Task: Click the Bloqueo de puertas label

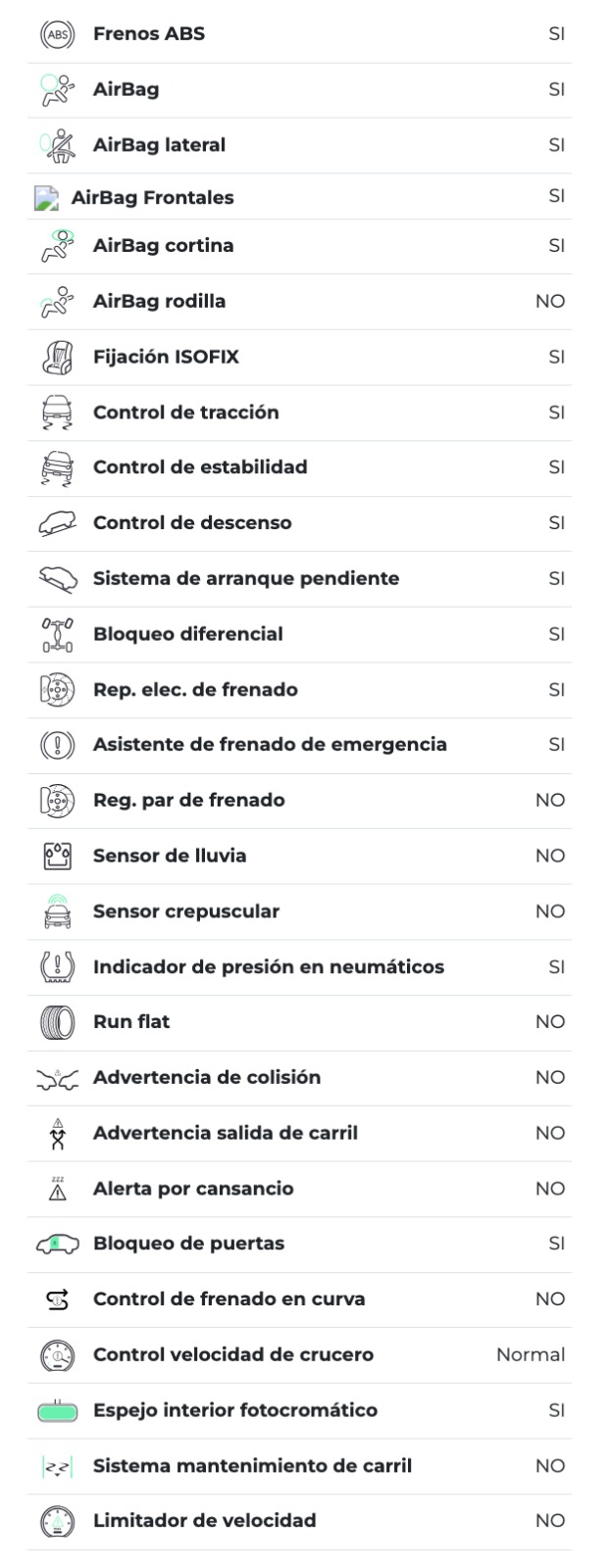Action: [188, 1244]
